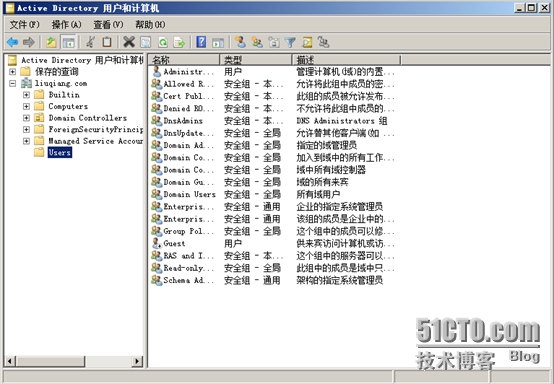Open the 帮助(H) menu
This screenshot has width=554, height=384.
(150, 25)
